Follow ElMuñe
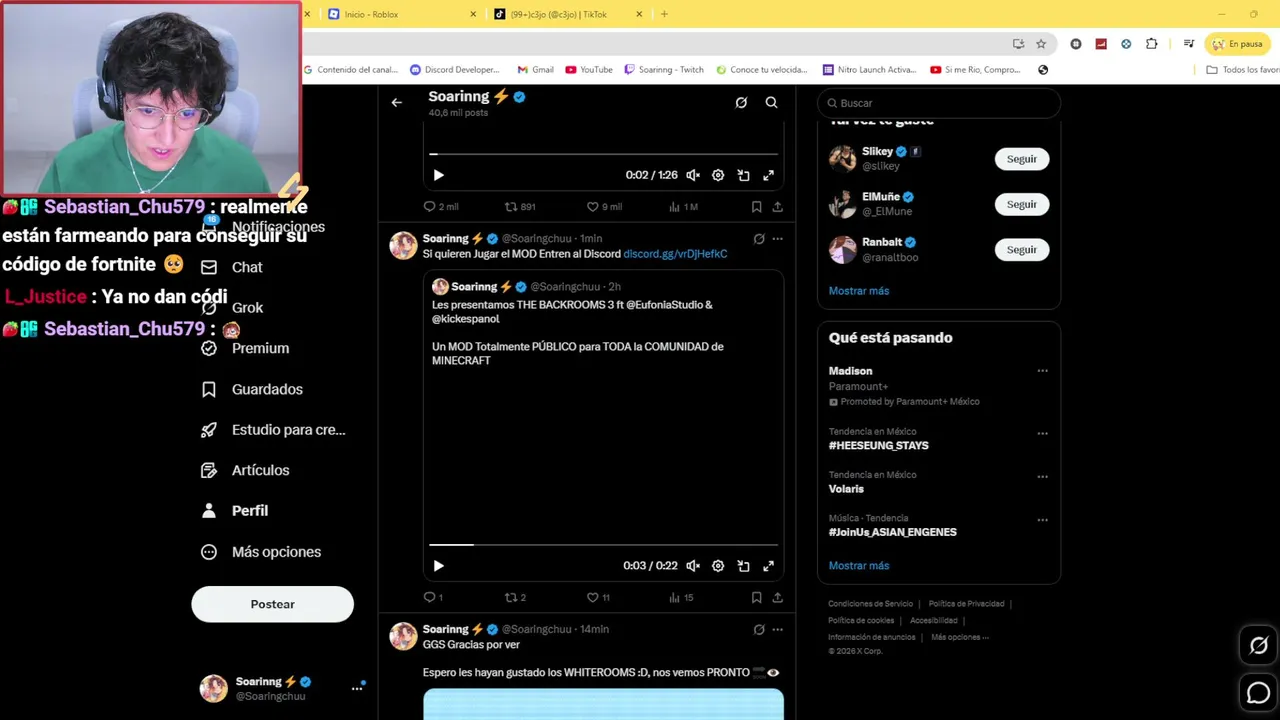This screenshot has height=720, width=1280. [x=1021, y=204]
